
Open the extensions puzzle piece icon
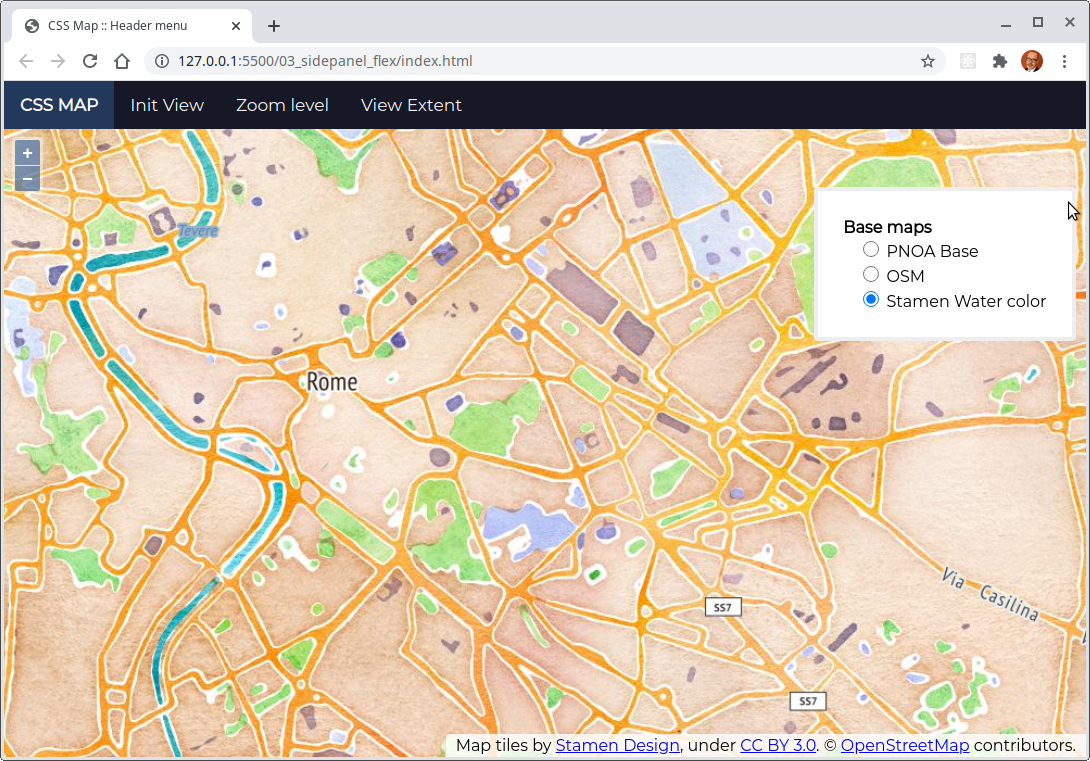(x=999, y=61)
